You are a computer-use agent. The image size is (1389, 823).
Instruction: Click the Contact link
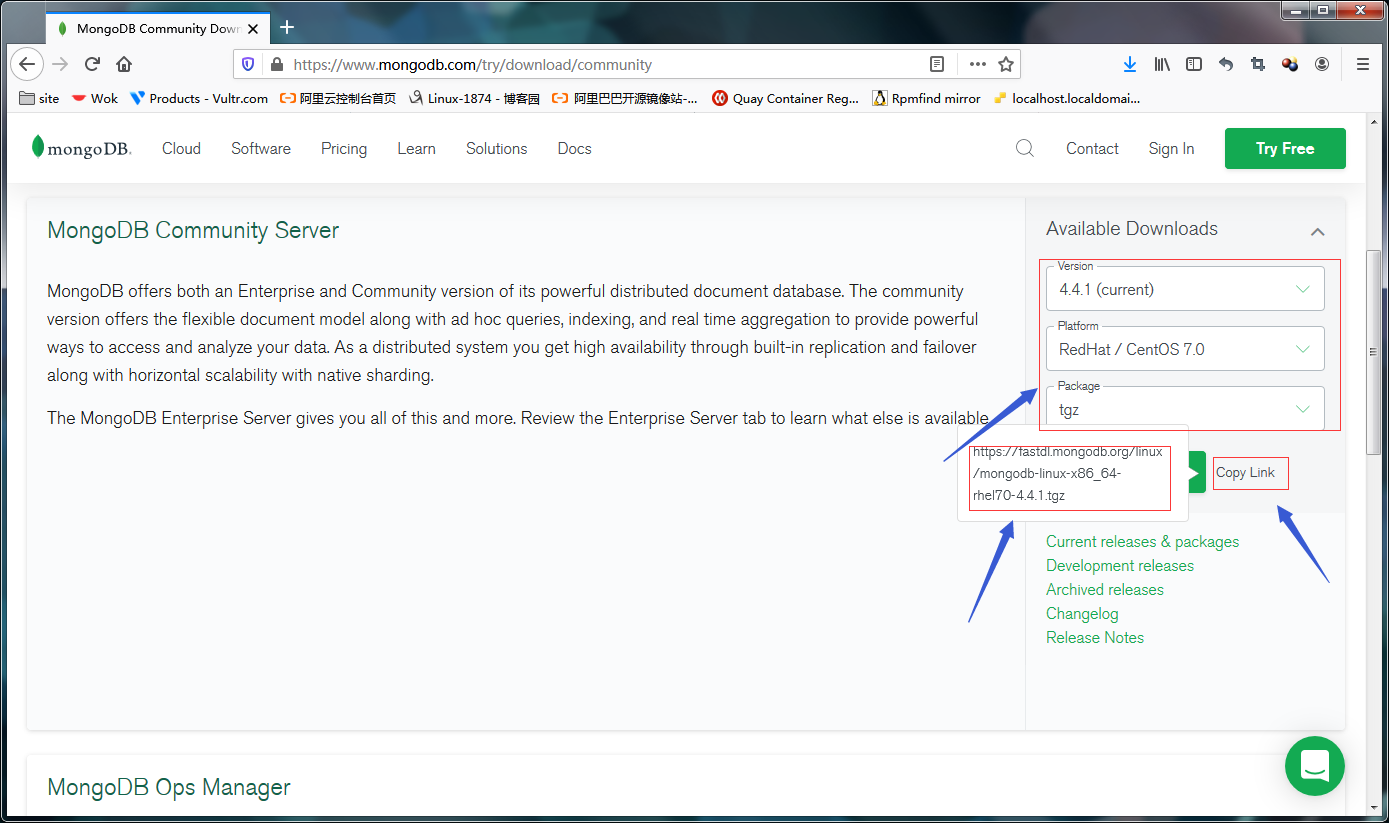tap(1092, 148)
